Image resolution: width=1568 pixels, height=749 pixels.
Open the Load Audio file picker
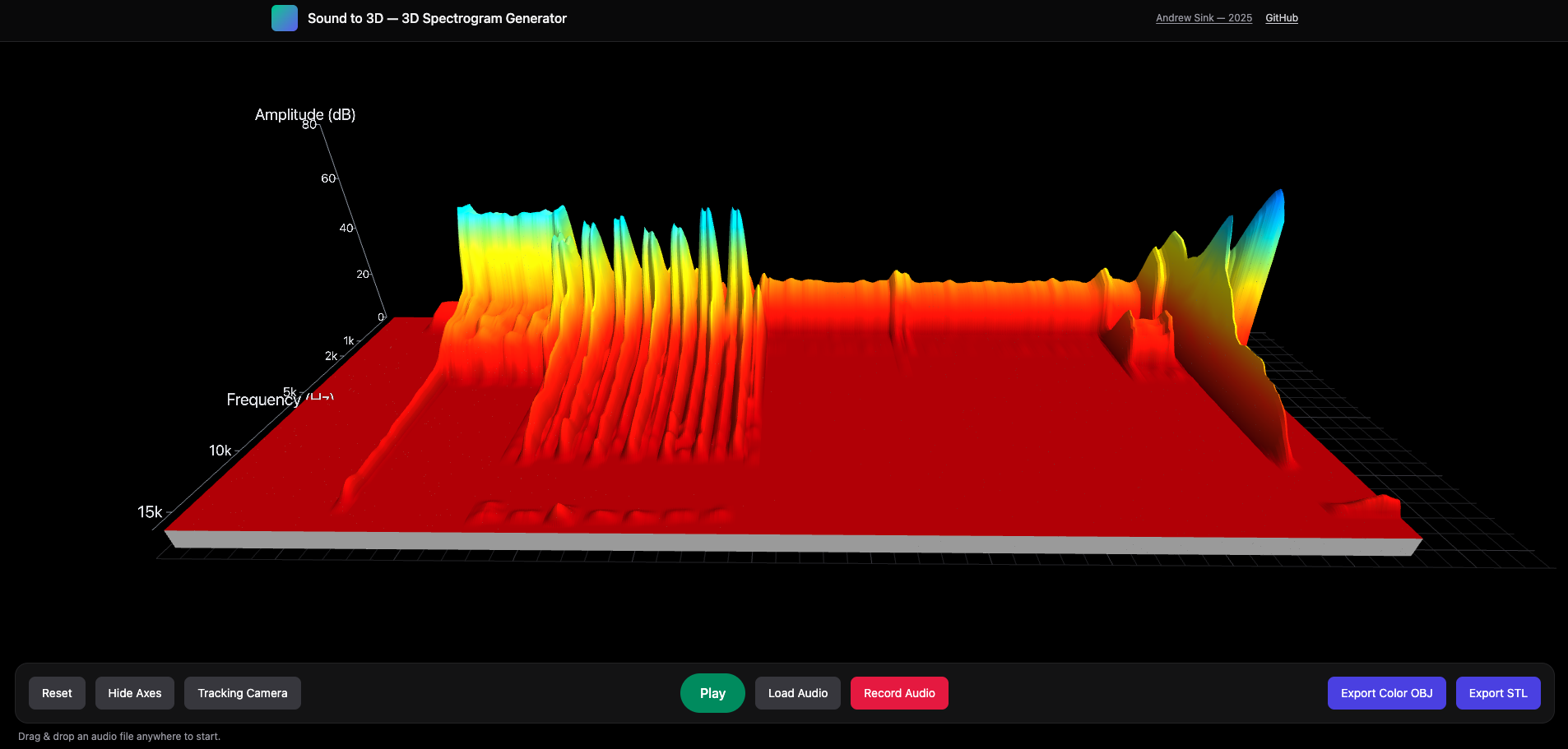click(x=798, y=693)
